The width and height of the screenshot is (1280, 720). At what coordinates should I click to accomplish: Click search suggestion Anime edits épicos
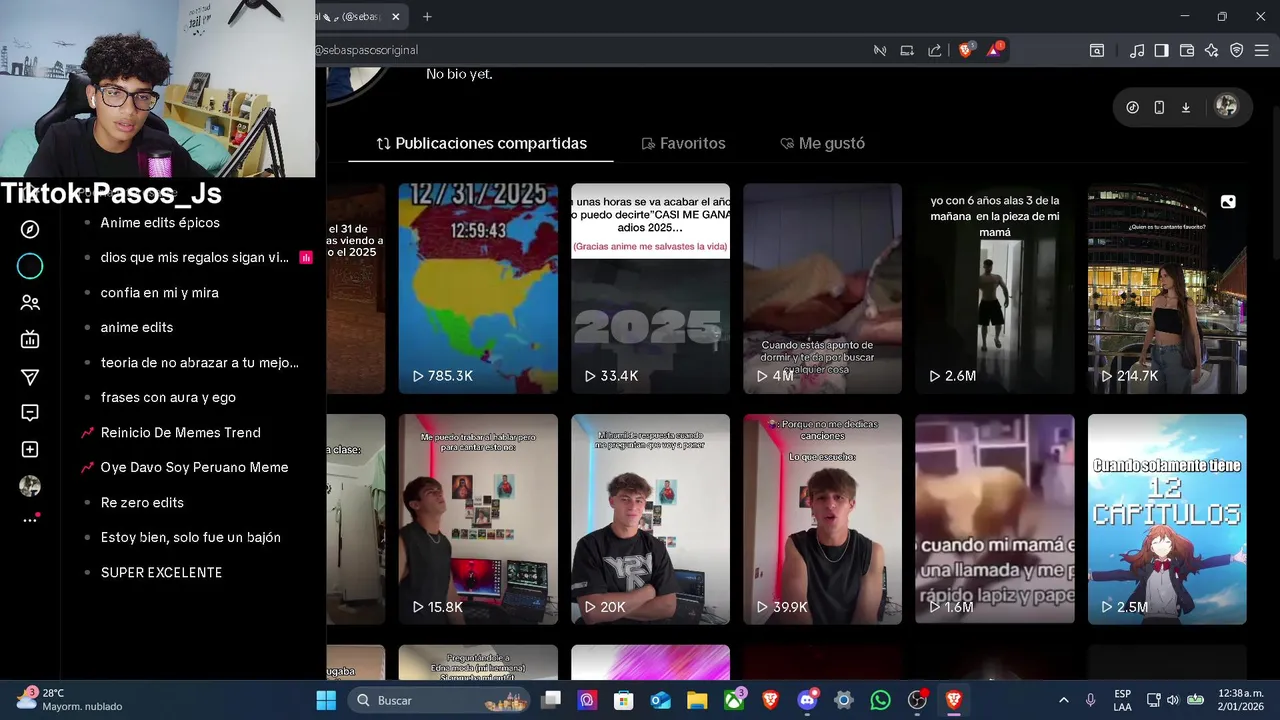[x=160, y=222]
